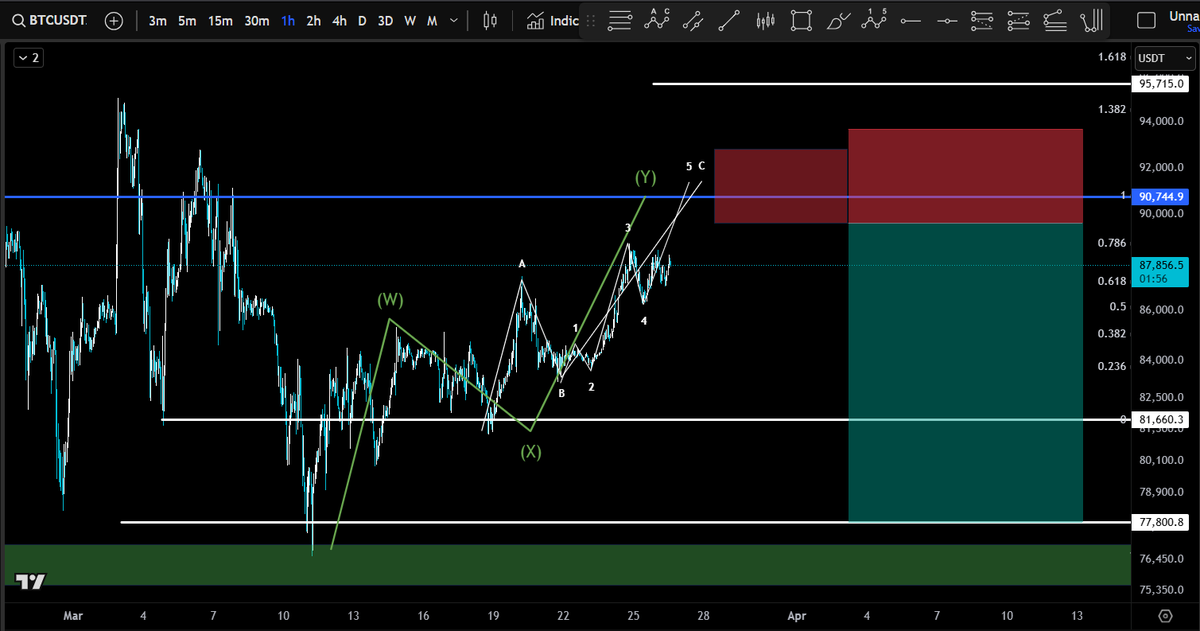
Task: Select the Fib channel tool
Action: coord(1018,19)
